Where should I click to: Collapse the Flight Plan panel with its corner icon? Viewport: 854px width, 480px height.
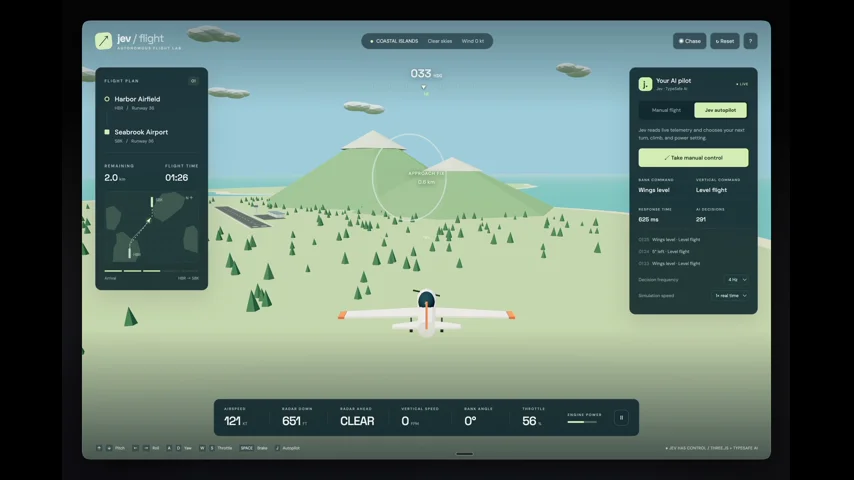pos(193,81)
